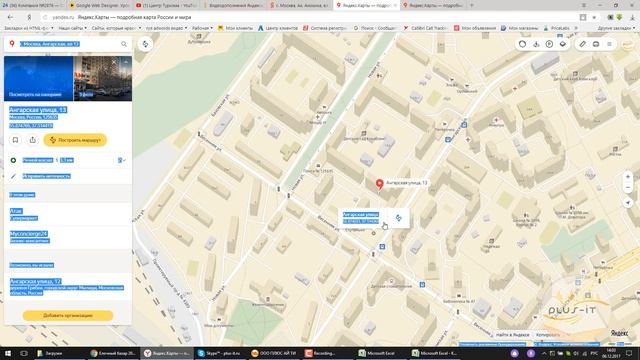Open browser downloads green arrow icon
This screenshot has width=640, height=360.
click(619, 17)
